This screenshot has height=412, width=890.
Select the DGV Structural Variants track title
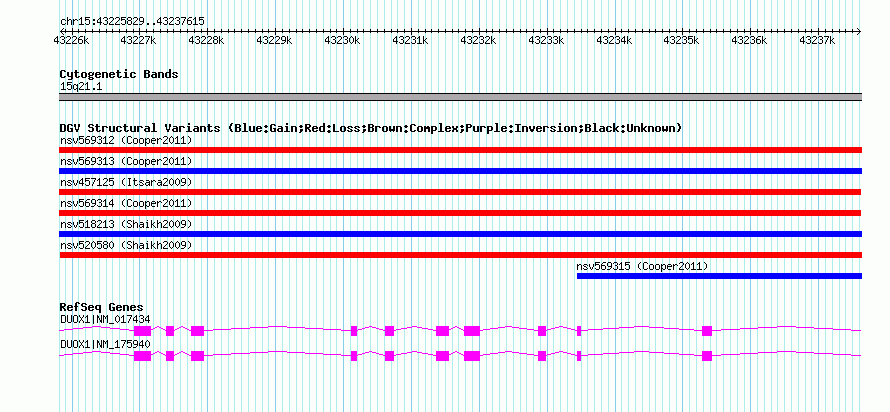pyautogui.click(x=371, y=128)
